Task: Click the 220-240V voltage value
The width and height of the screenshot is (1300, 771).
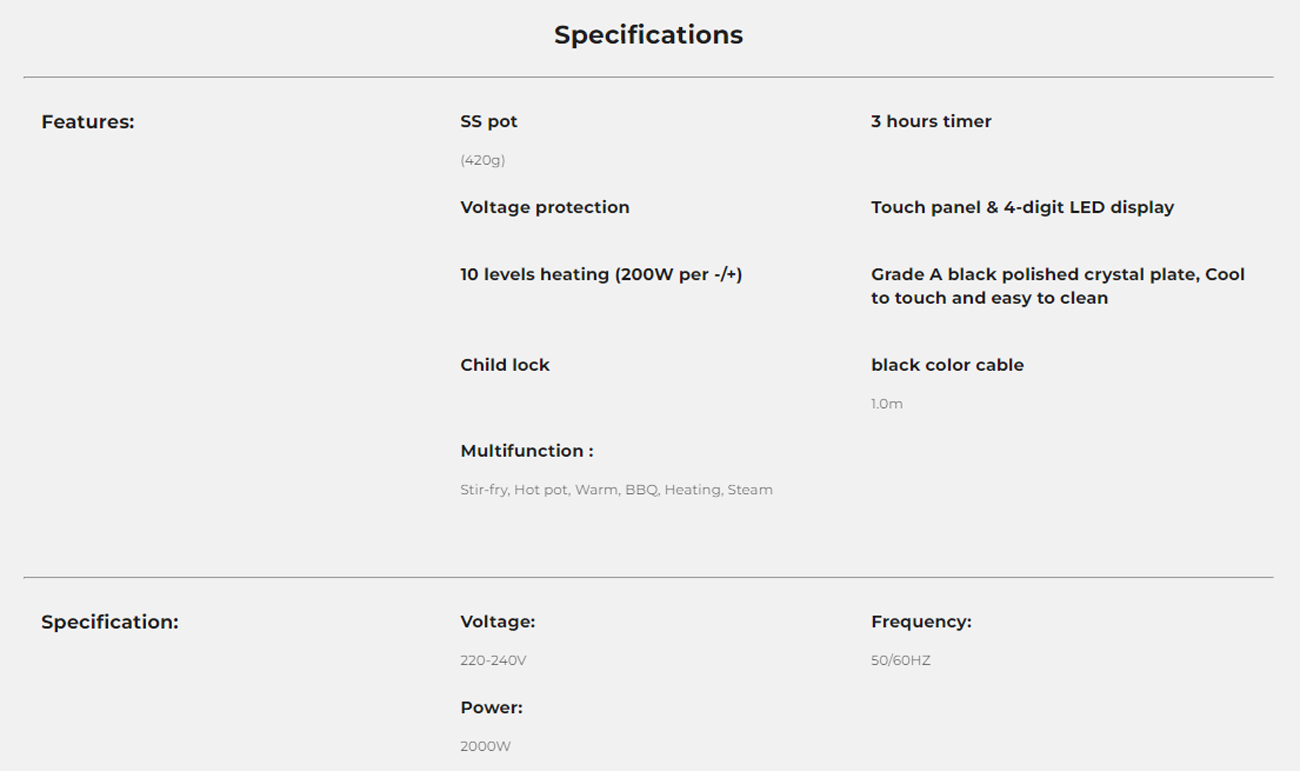Action: tap(493, 661)
